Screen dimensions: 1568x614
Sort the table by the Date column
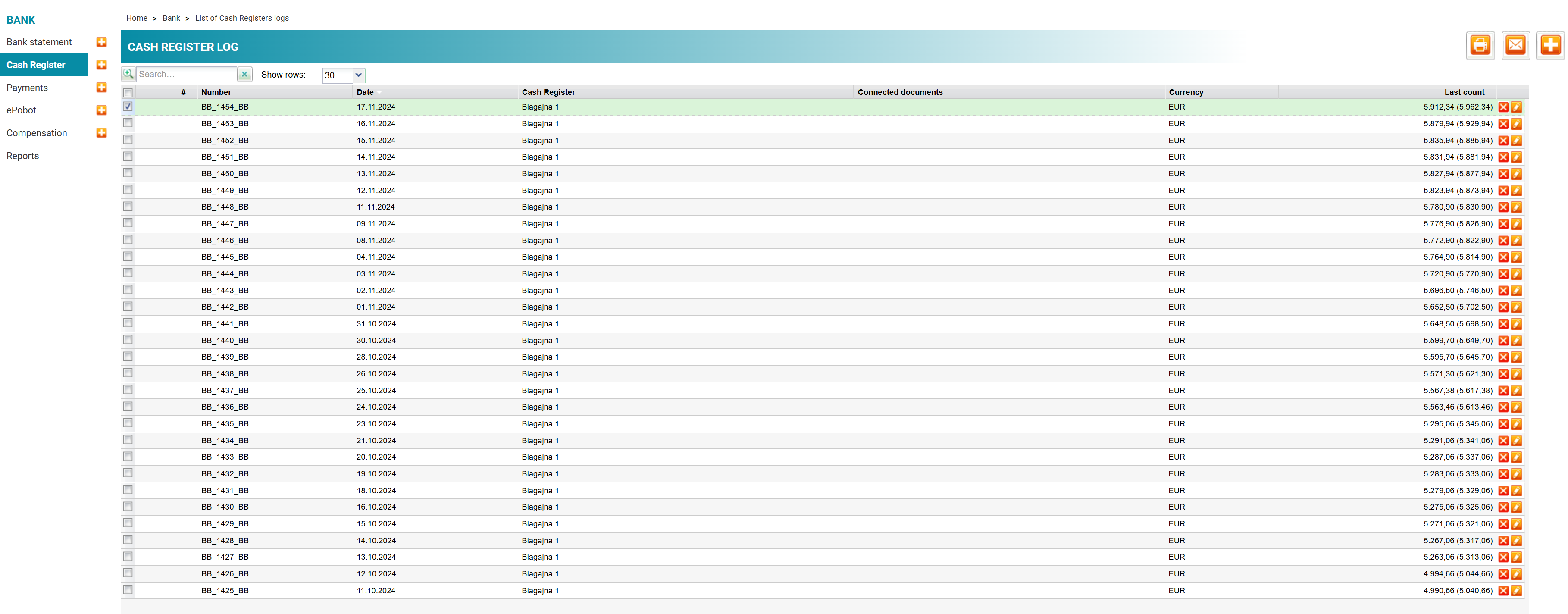point(365,93)
